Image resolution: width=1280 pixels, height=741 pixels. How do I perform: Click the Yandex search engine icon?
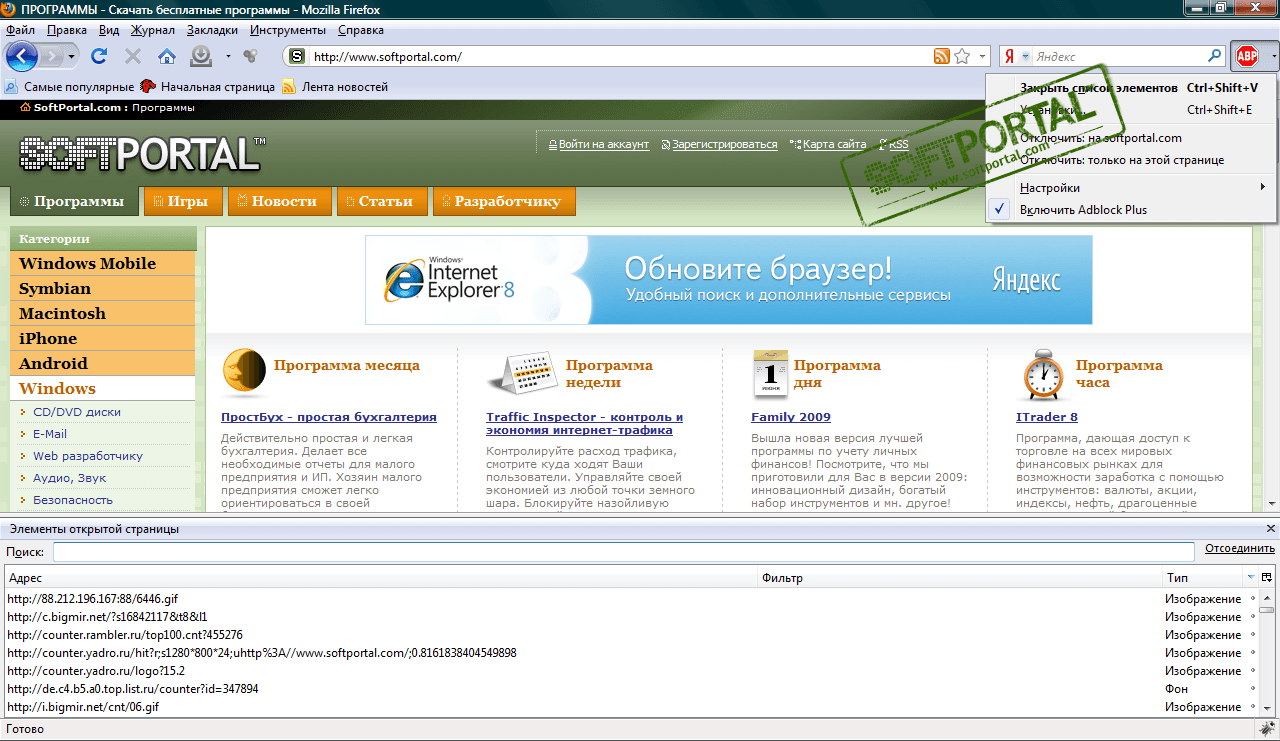click(1010, 56)
